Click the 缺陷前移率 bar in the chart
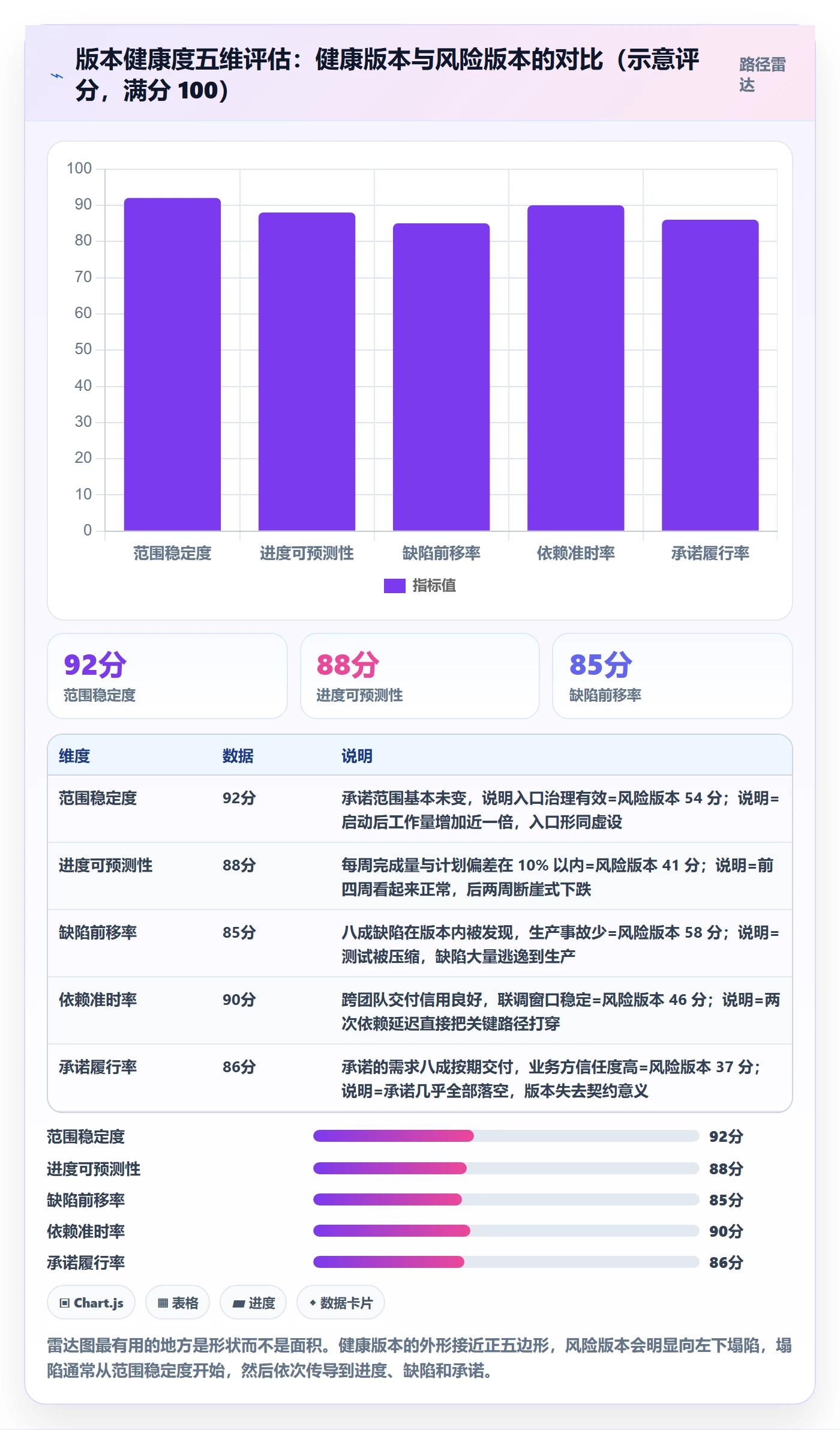The height and width of the screenshot is (1430, 840). click(441, 377)
